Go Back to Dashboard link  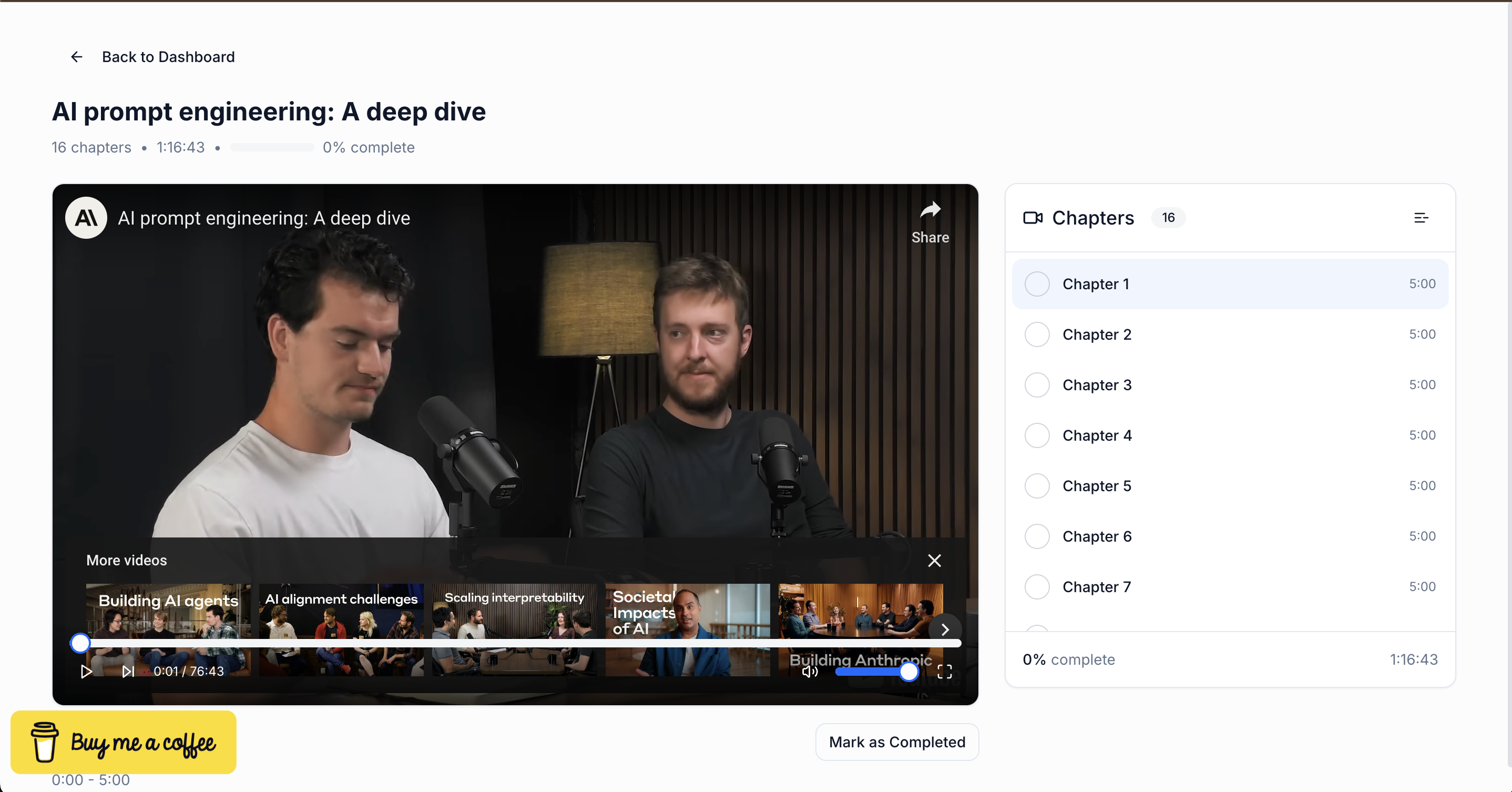coord(168,57)
